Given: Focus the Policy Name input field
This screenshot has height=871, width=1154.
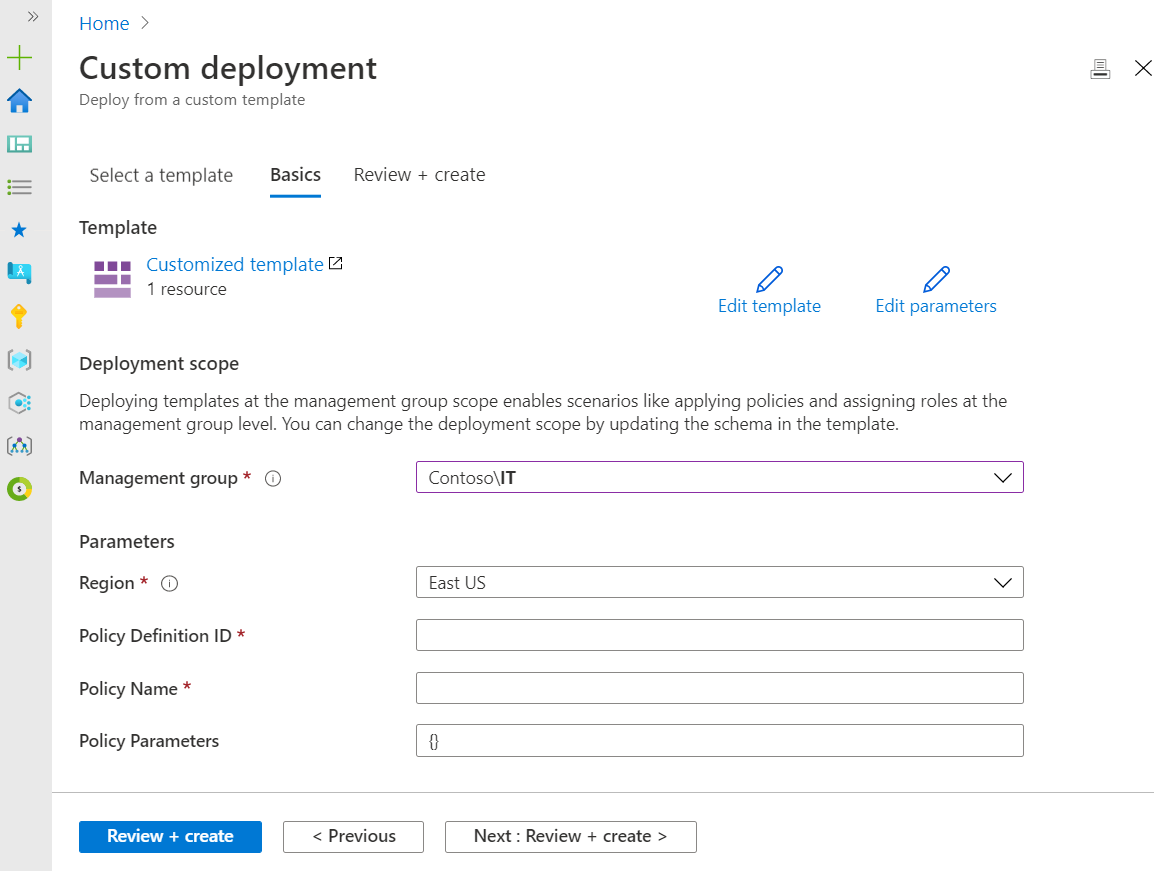Looking at the screenshot, I should coord(719,688).
